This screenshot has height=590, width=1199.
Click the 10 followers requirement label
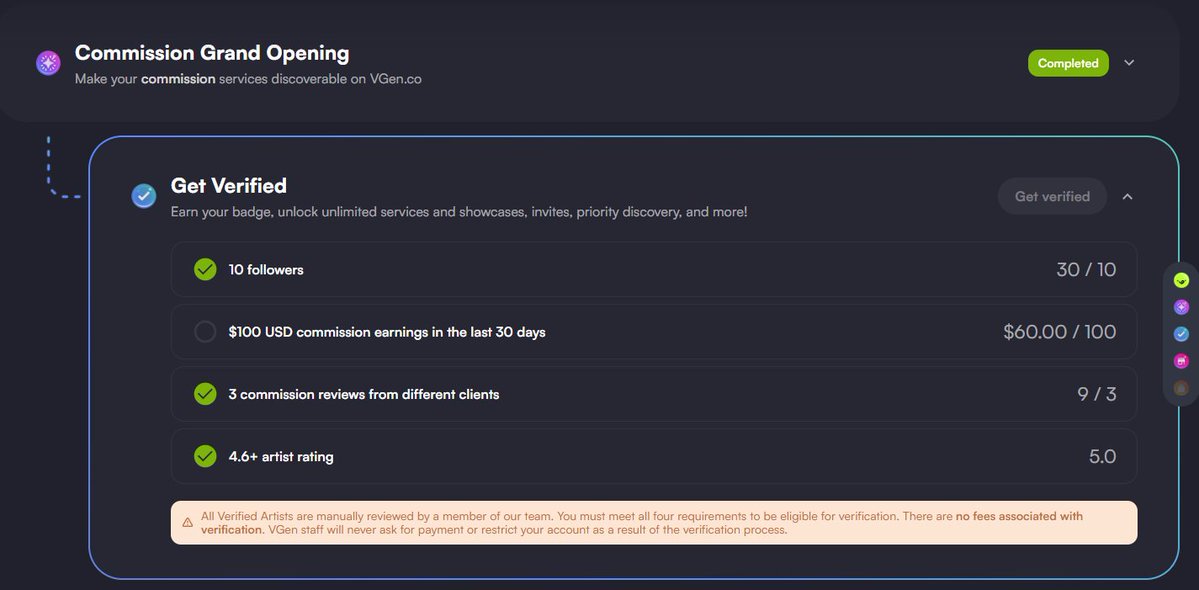coord(266,270)
